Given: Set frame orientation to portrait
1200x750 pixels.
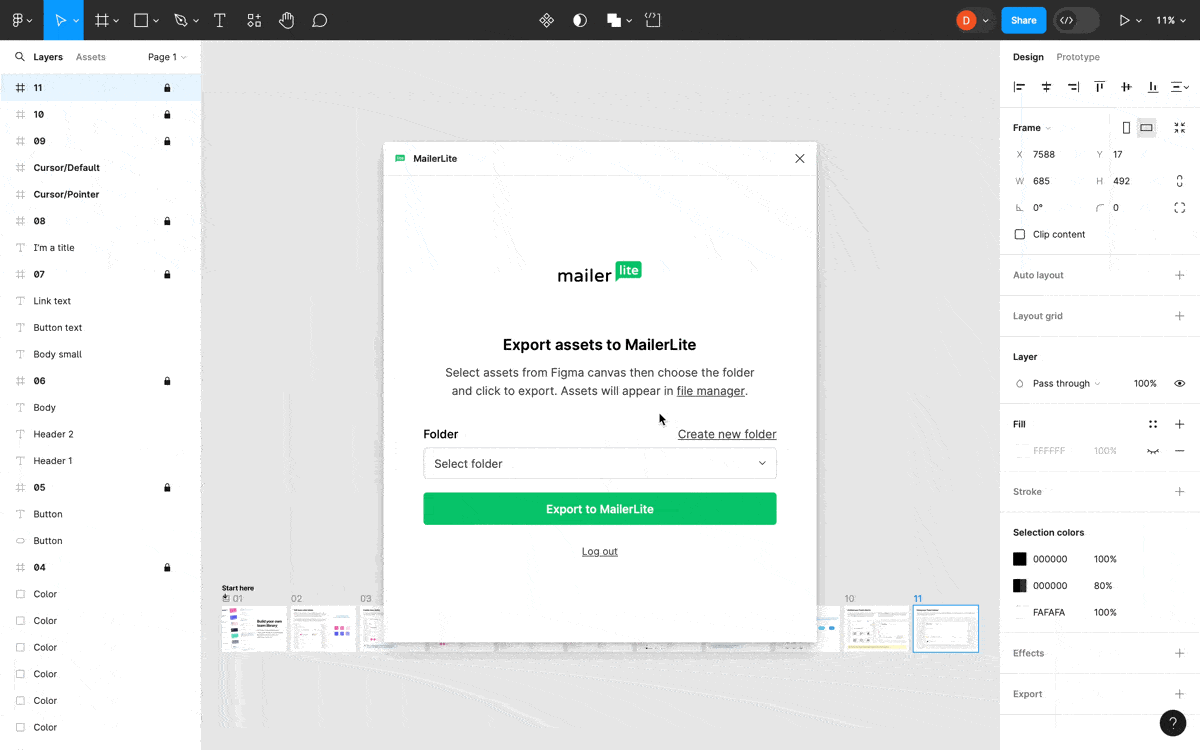Looking at the screenshot, I should click(1126, 128).
